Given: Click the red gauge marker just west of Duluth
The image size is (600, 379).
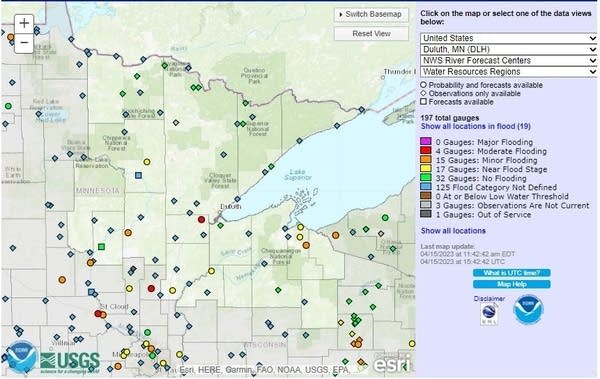Looking at the screenshot, I should click(x=201, y=219).
